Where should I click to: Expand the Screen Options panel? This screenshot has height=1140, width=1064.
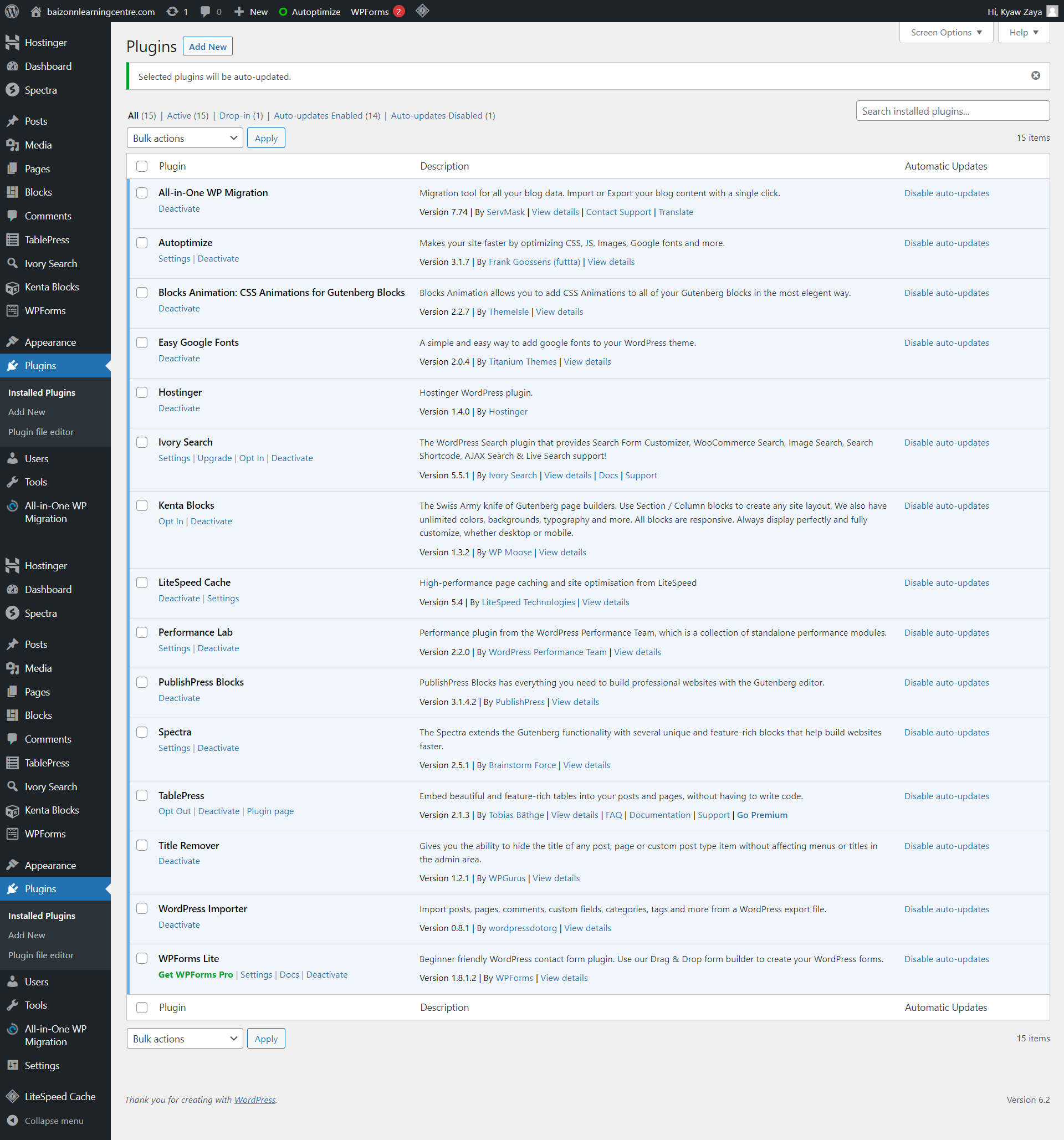[946, 33]
